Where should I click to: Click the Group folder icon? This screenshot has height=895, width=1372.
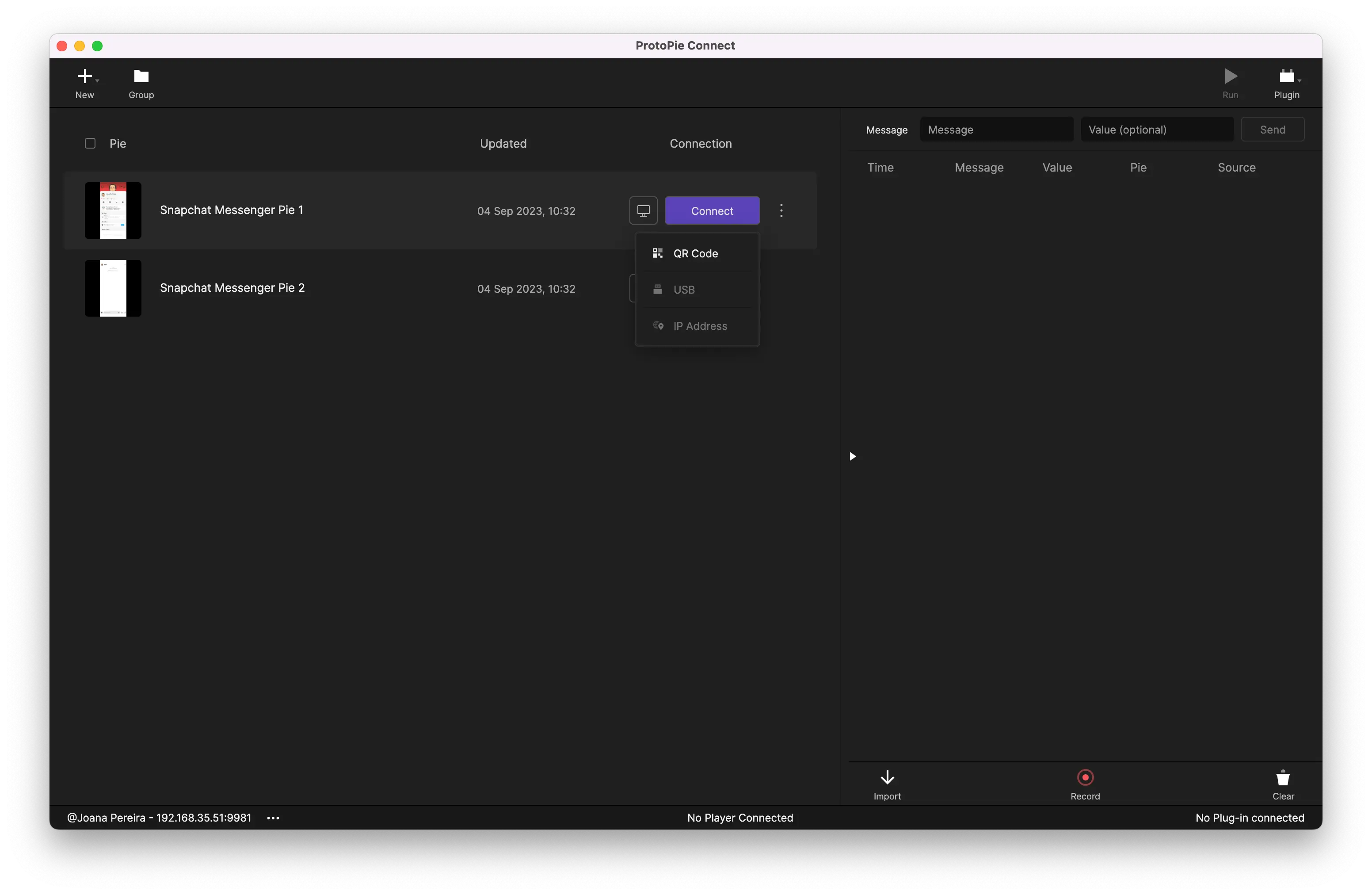[141, 76]
